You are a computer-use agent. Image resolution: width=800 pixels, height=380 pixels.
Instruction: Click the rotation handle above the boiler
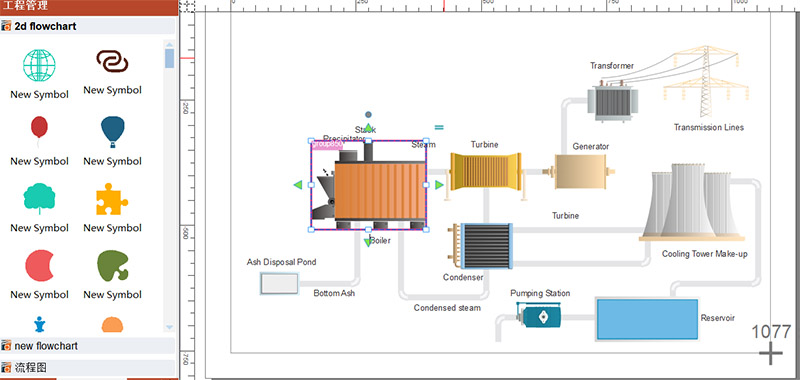(x=368, y=115)
